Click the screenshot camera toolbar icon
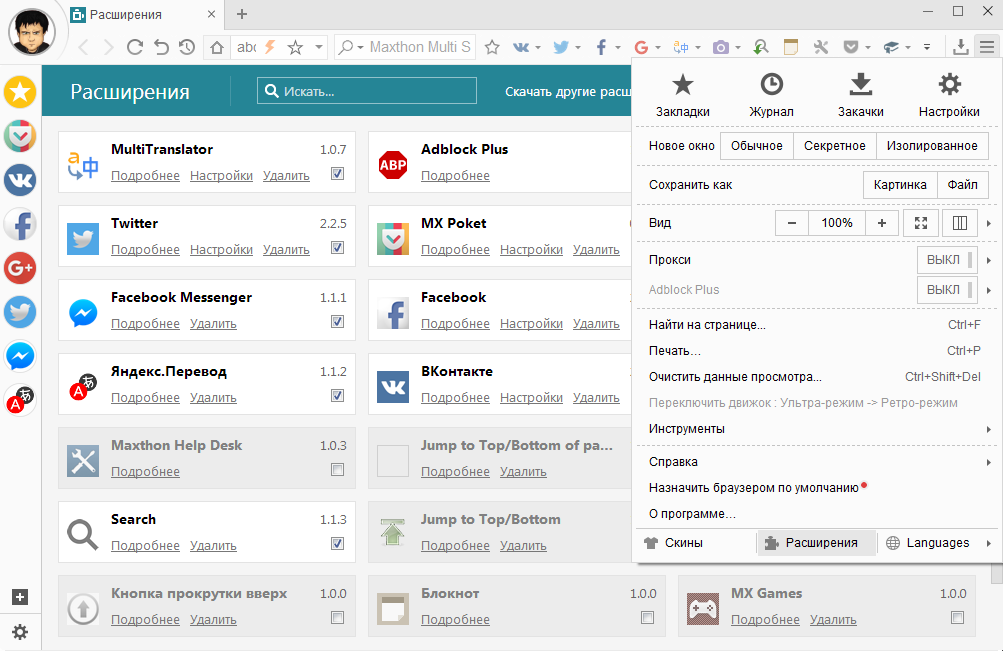The height and width of the screenshot is (651, 1003). (x=721, y=47)
